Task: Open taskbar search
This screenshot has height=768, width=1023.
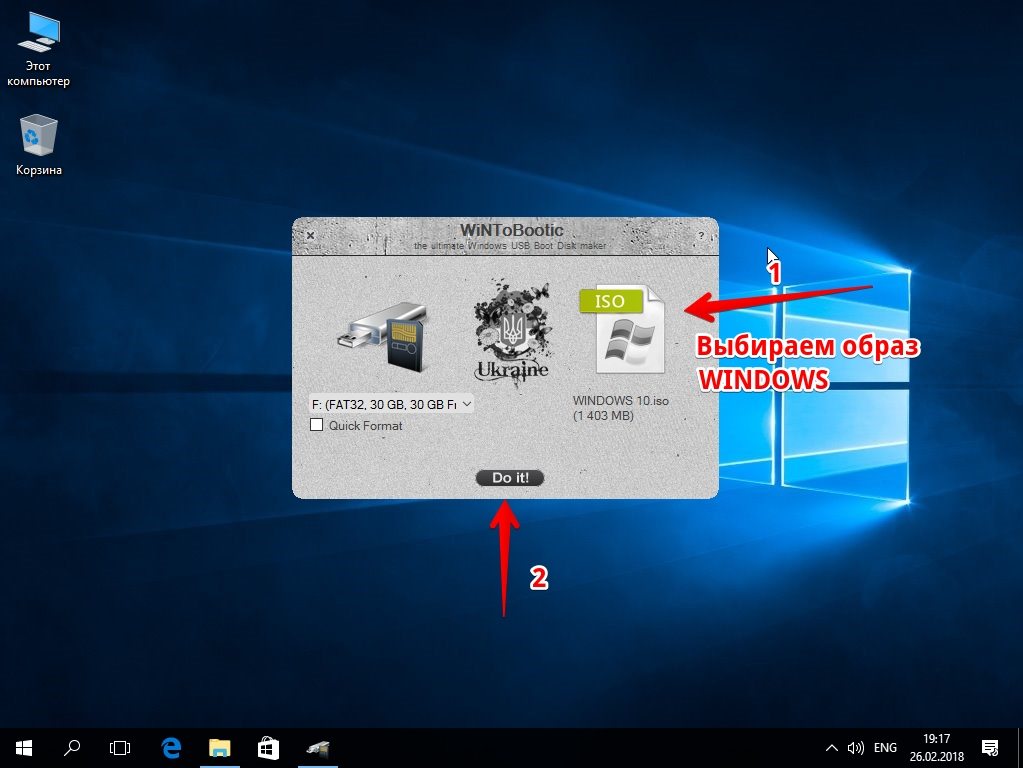Action: point(72,748)
